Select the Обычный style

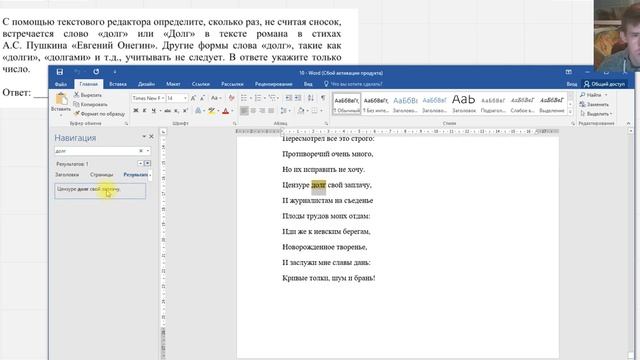(x=347, y=104)
